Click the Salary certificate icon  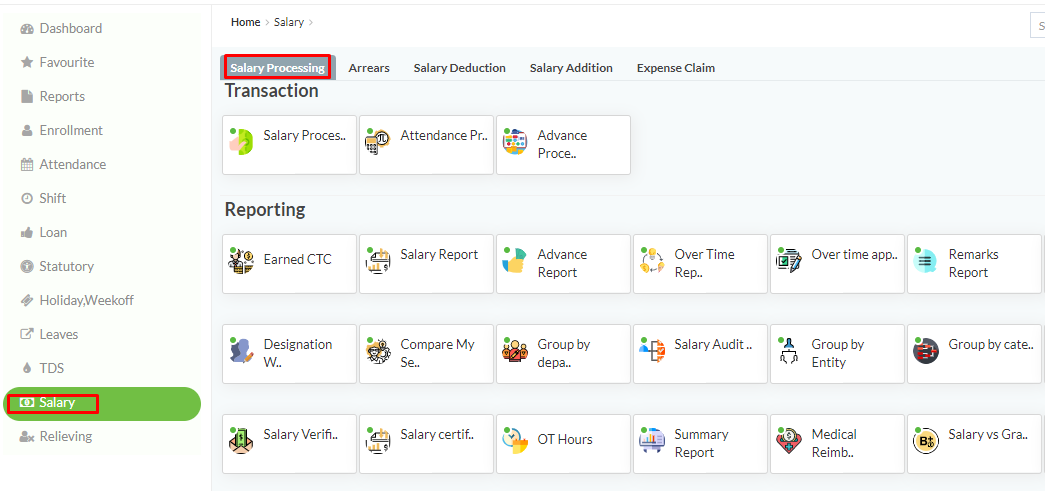tap(378, 440)
